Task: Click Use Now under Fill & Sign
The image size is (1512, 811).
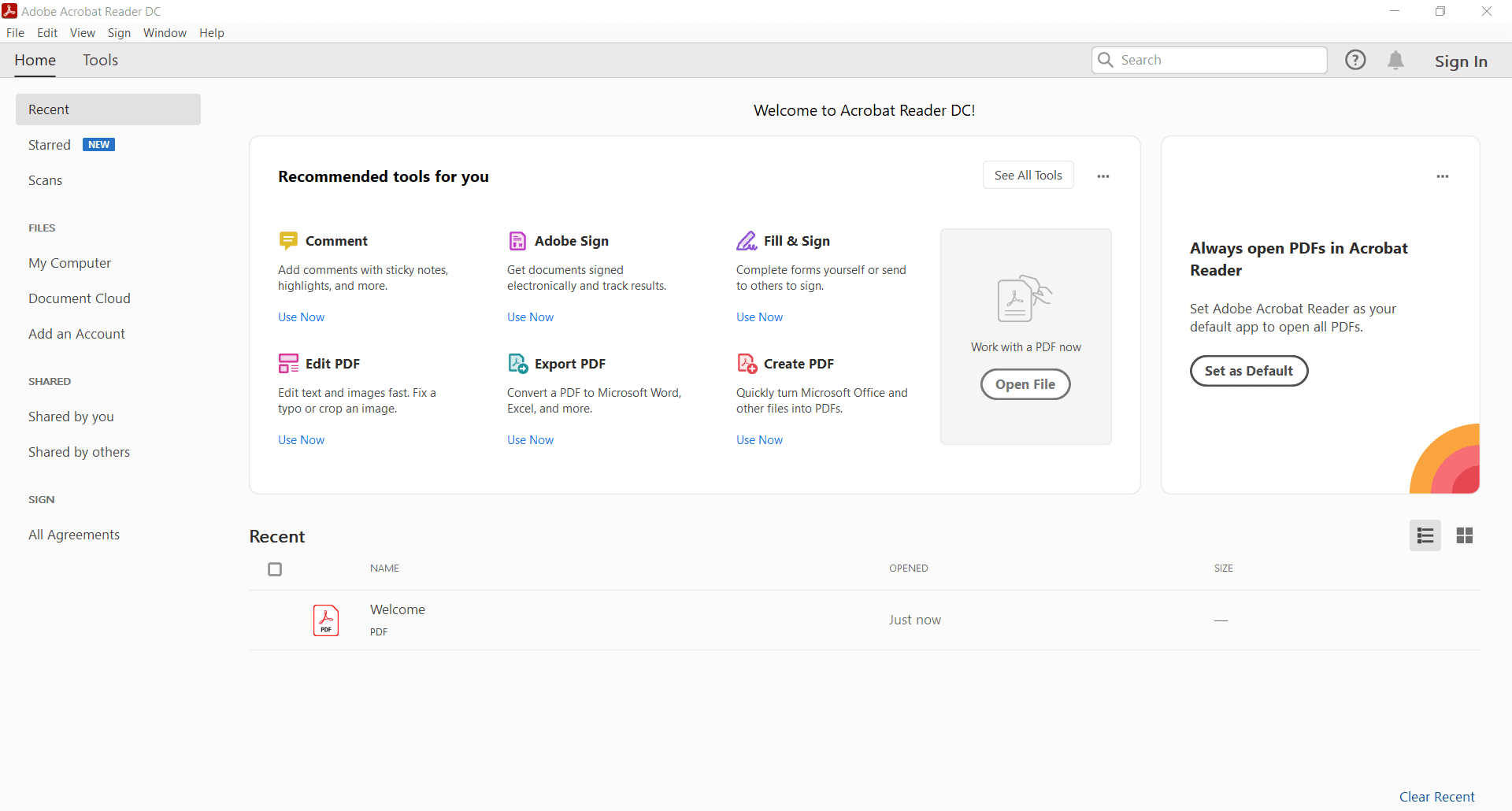Action: pyautogui.click(x=759, y=317)
